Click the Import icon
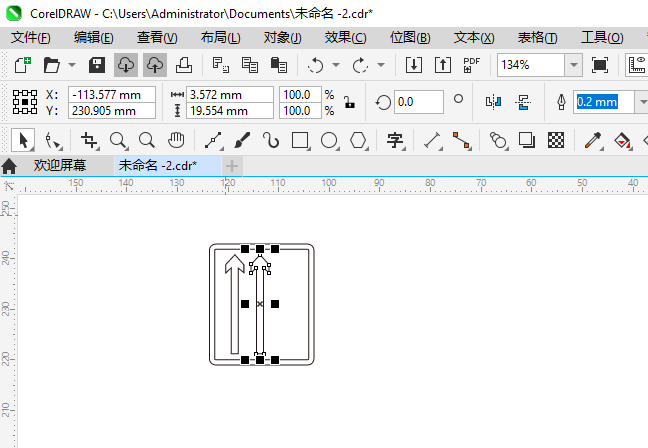Viewport: 648px width, 448px height. pyautogui.click(x=414, y=65)
